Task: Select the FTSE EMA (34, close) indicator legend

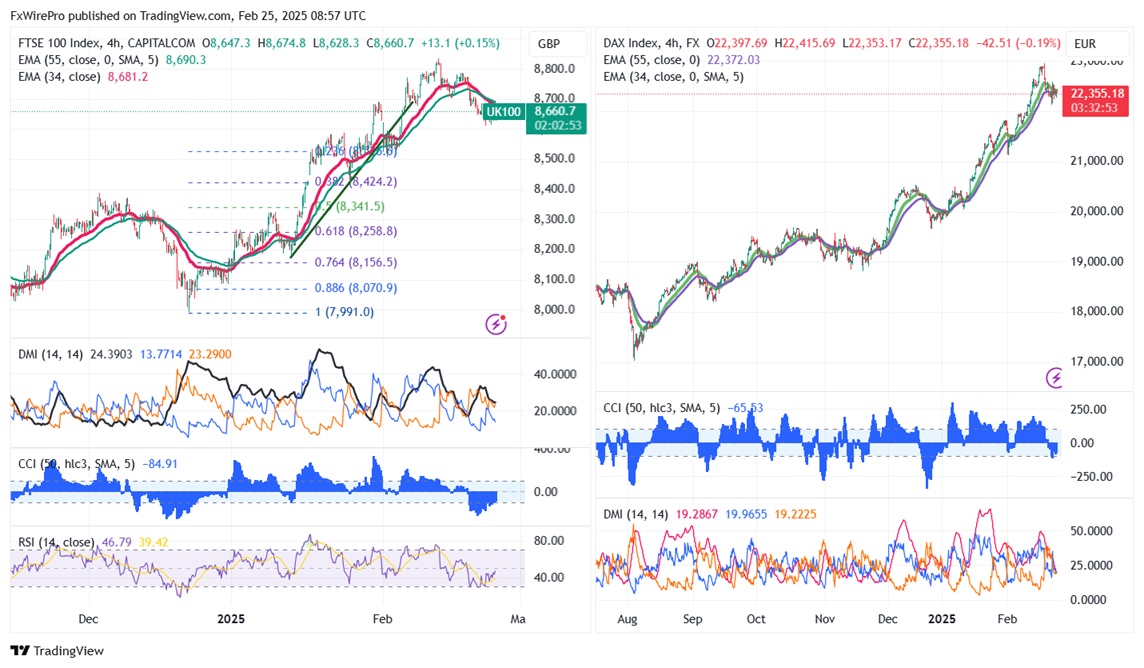Action: tap(60, 77)
